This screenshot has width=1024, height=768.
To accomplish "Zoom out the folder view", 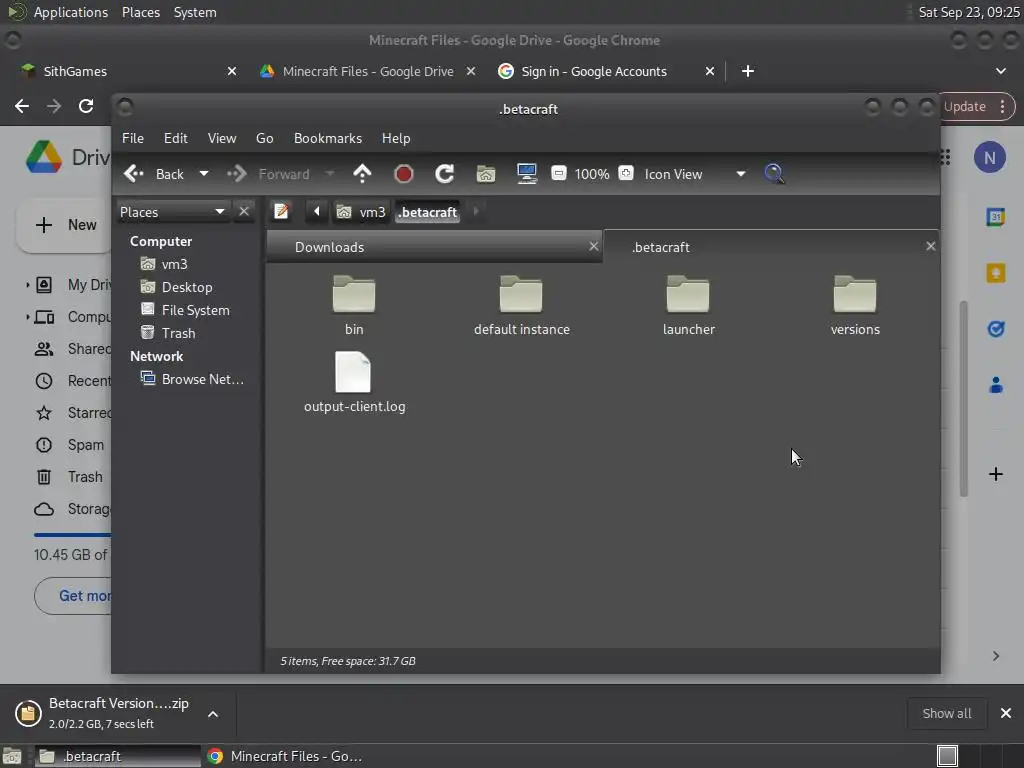I will [x=558, y=173].
